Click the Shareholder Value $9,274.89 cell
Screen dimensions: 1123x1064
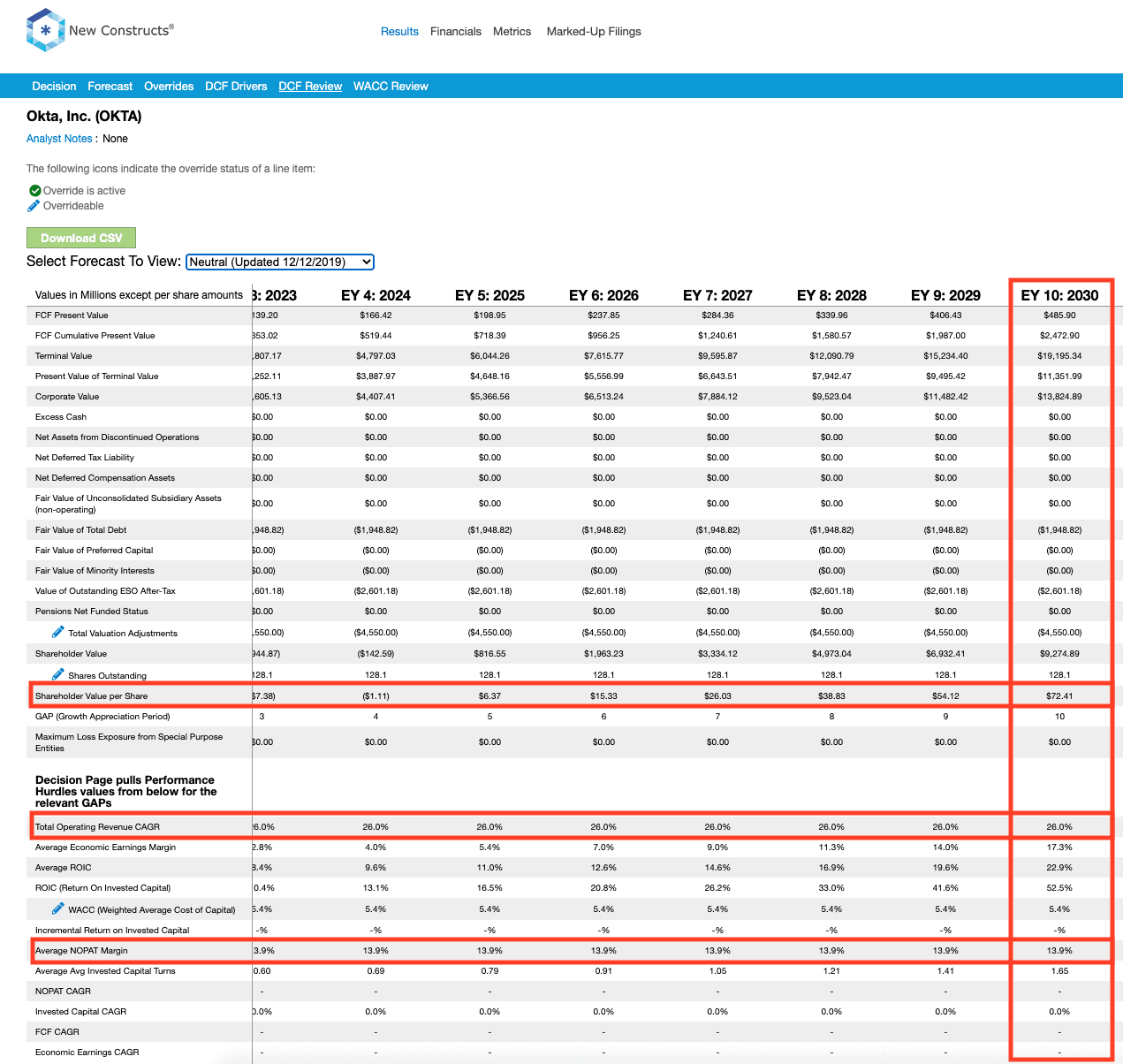pos(1059,654)
